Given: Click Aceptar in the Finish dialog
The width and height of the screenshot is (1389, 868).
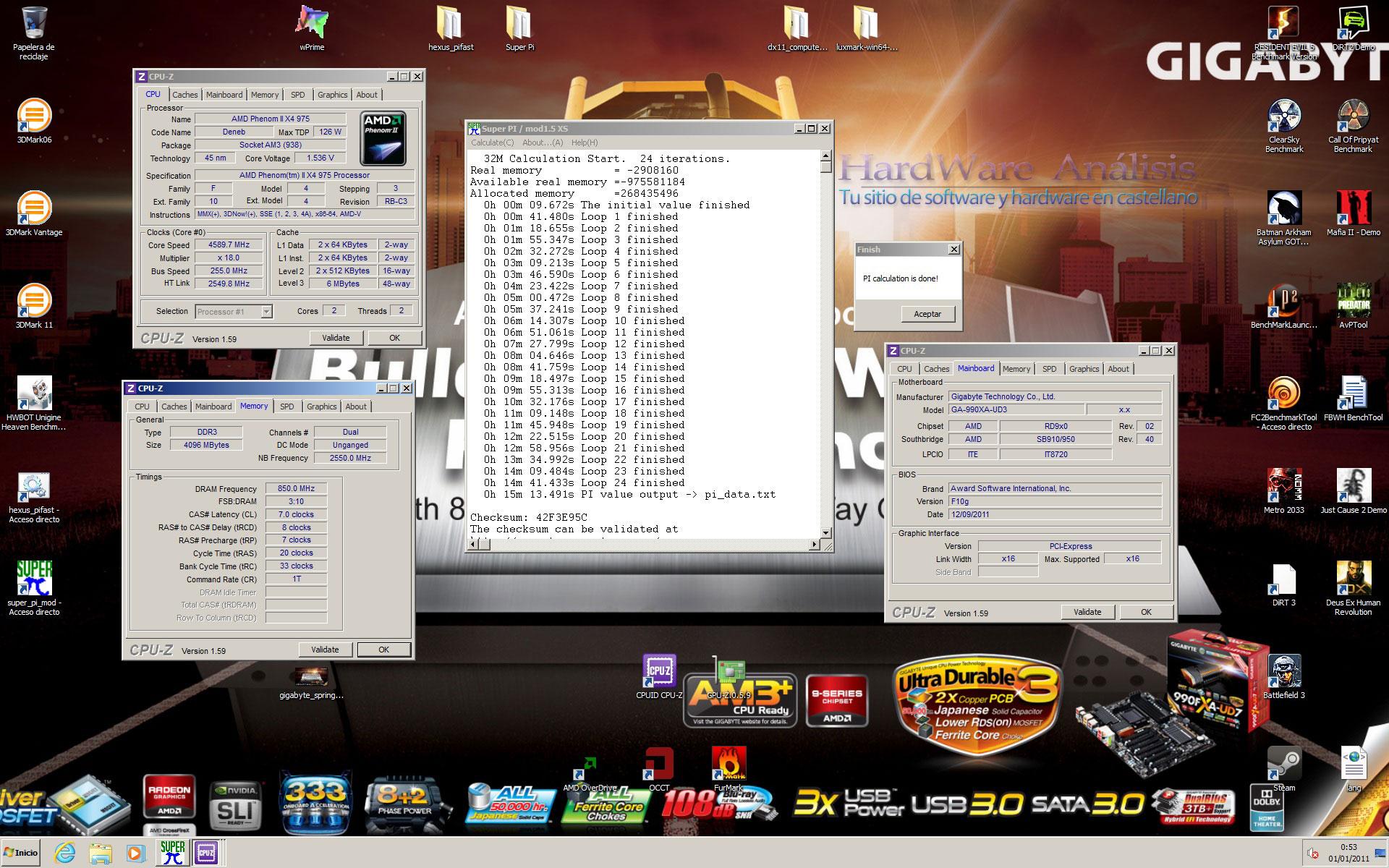Looking at the screenshot, I should (927, 314).
